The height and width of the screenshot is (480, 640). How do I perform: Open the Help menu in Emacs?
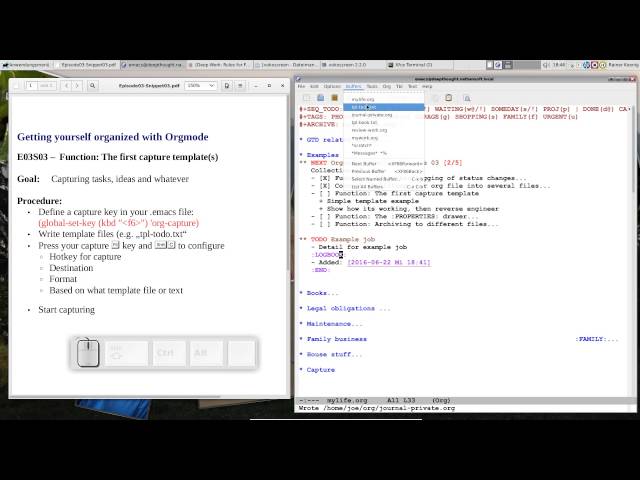[427, 87]
